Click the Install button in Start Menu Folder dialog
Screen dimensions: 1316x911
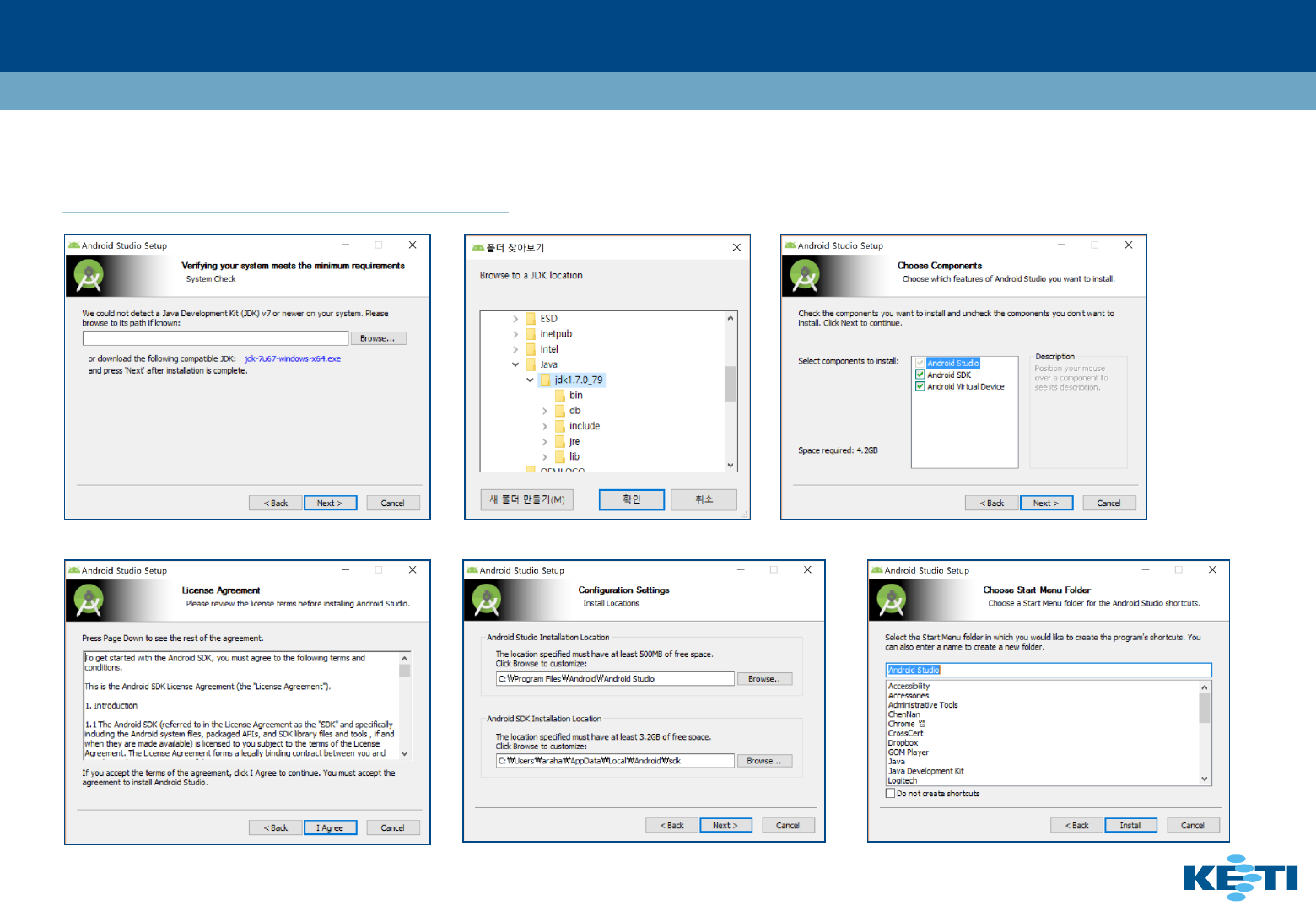[x=1131, y=825]
